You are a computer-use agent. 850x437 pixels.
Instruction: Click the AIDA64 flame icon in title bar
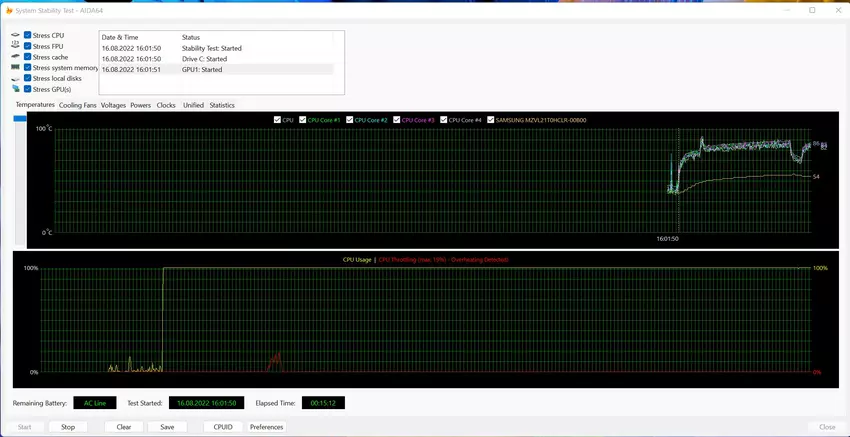pyautogui.click(x=8, y=10)
